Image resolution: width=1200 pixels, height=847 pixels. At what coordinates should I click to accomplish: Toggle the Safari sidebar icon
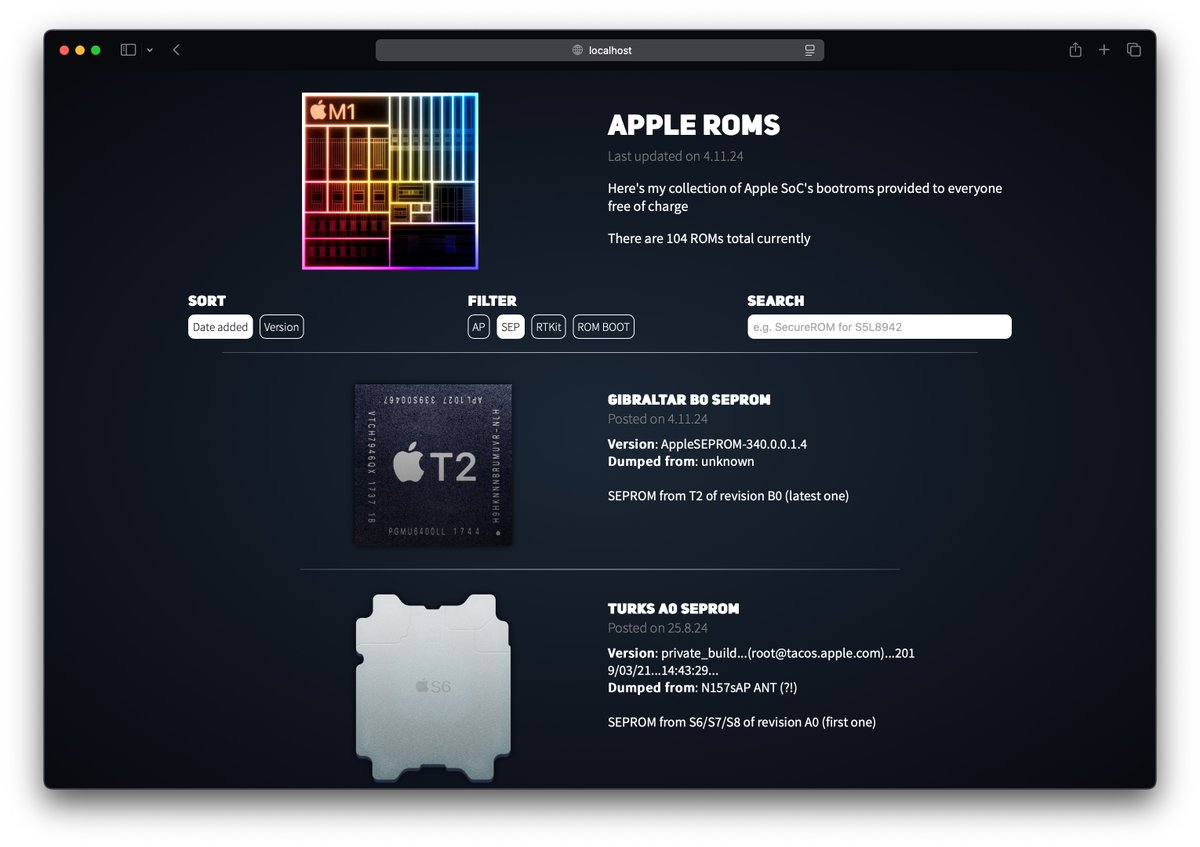pyautogui.click(x=128, y=50)
